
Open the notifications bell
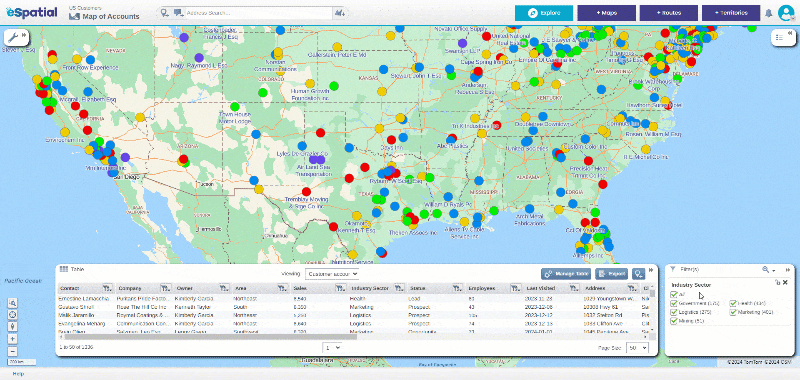[768, 13]
